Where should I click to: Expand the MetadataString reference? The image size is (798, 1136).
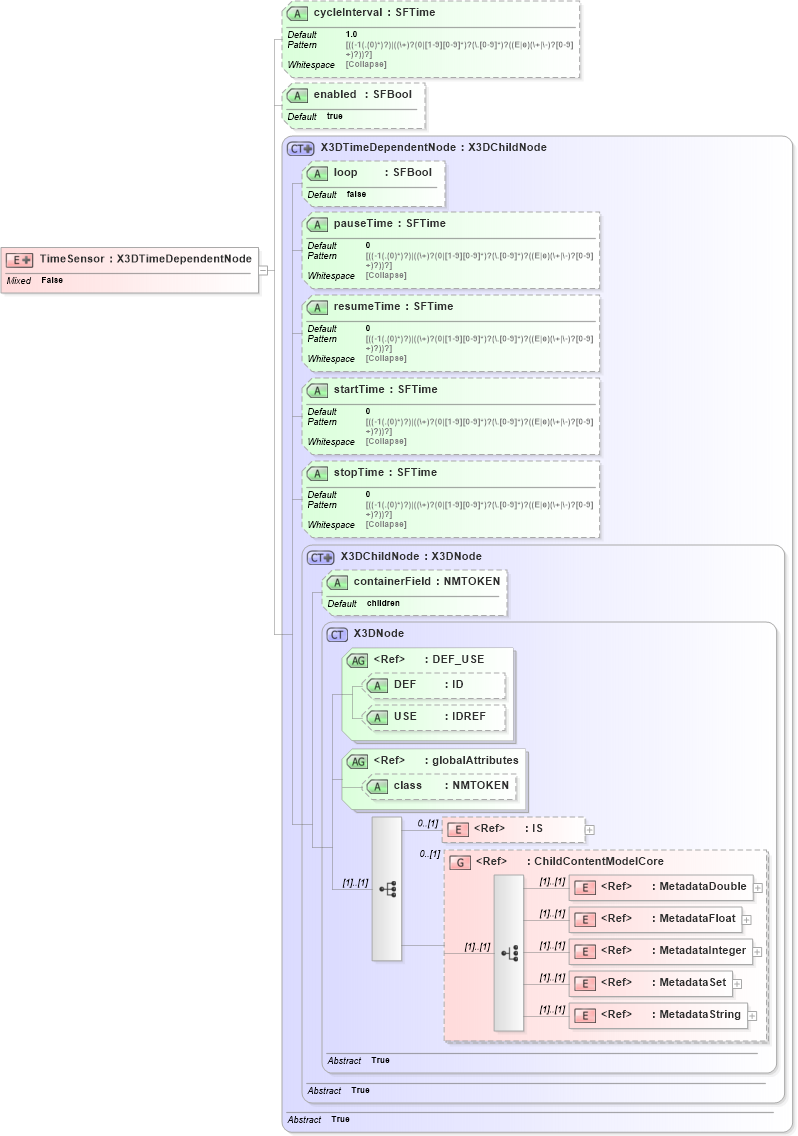pyautogui.click(x=752, y=1015)
